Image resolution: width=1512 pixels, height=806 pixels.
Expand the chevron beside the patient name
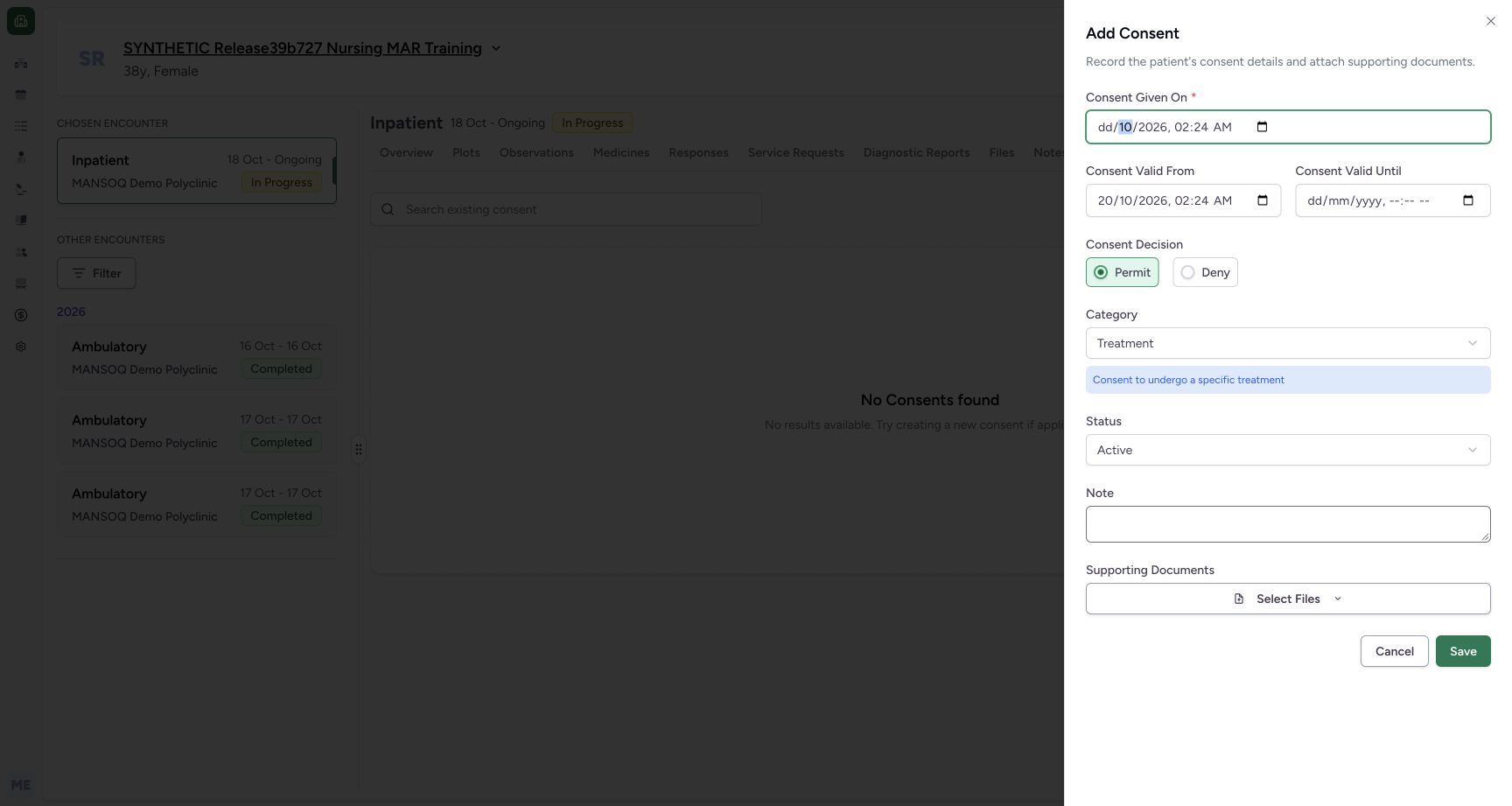point(496,48)
